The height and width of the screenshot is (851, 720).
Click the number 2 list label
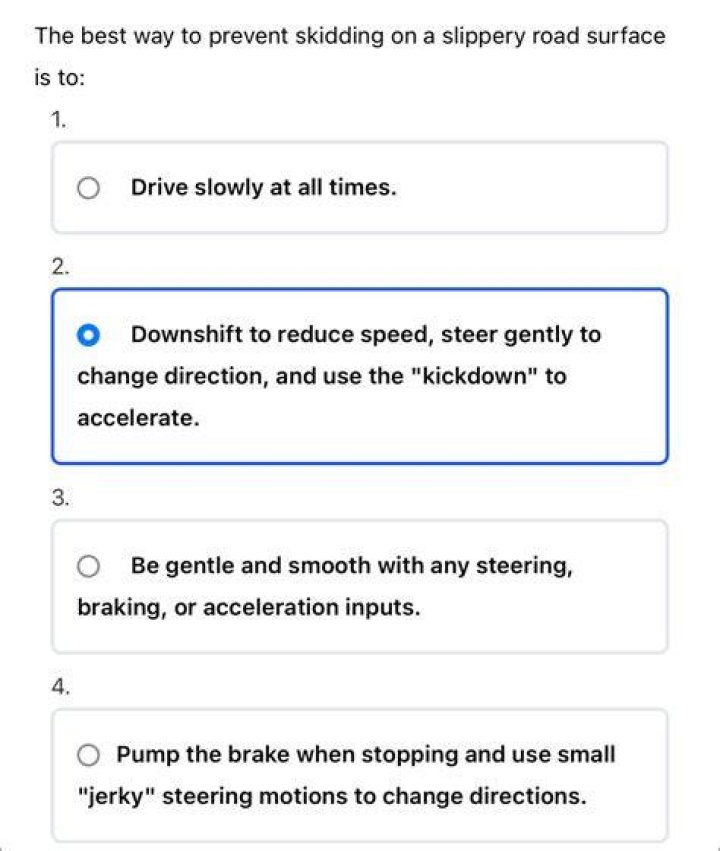(x=60, y=266)
